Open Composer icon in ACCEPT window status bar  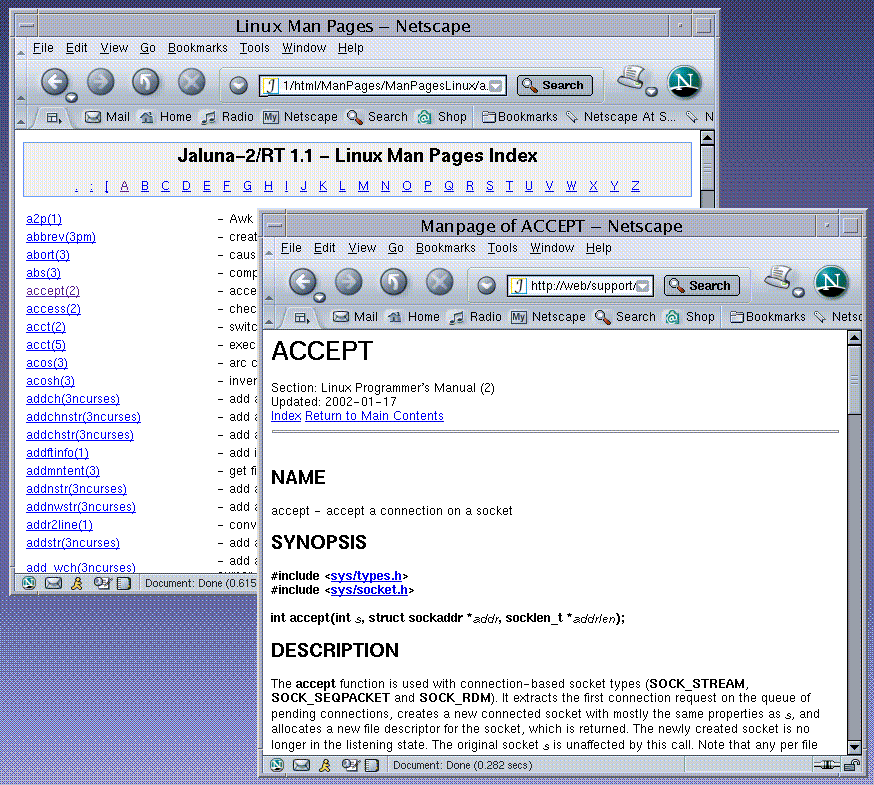[350, 765]
